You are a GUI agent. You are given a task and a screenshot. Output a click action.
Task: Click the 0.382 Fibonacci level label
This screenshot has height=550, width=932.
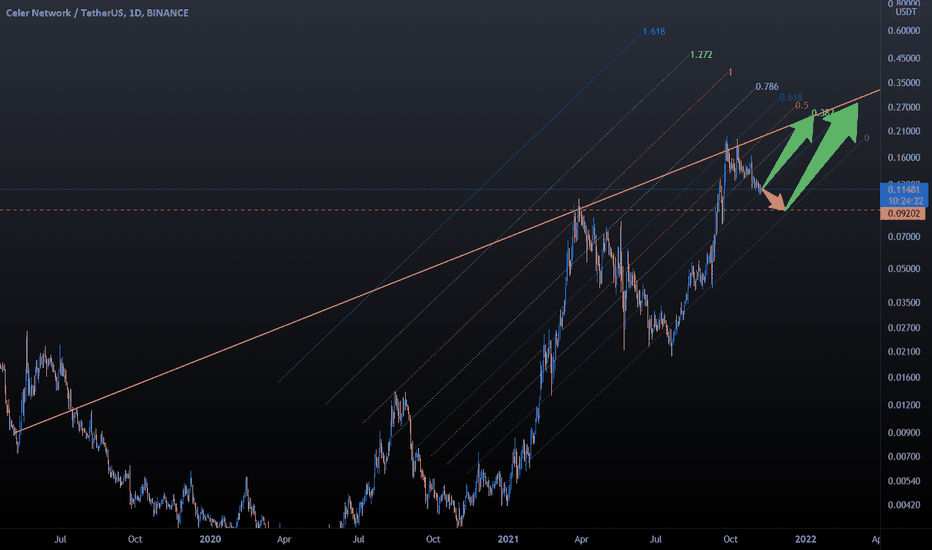click(823, 112)
